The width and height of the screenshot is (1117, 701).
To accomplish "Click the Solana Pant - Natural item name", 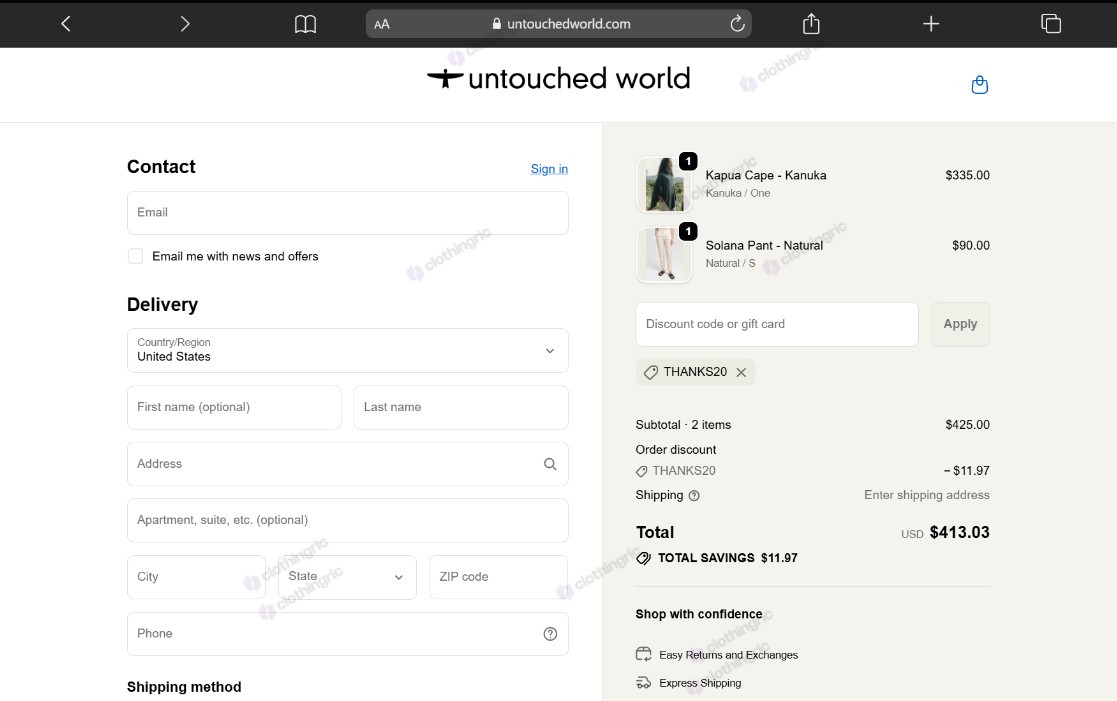I will click(x=764, y=245).
